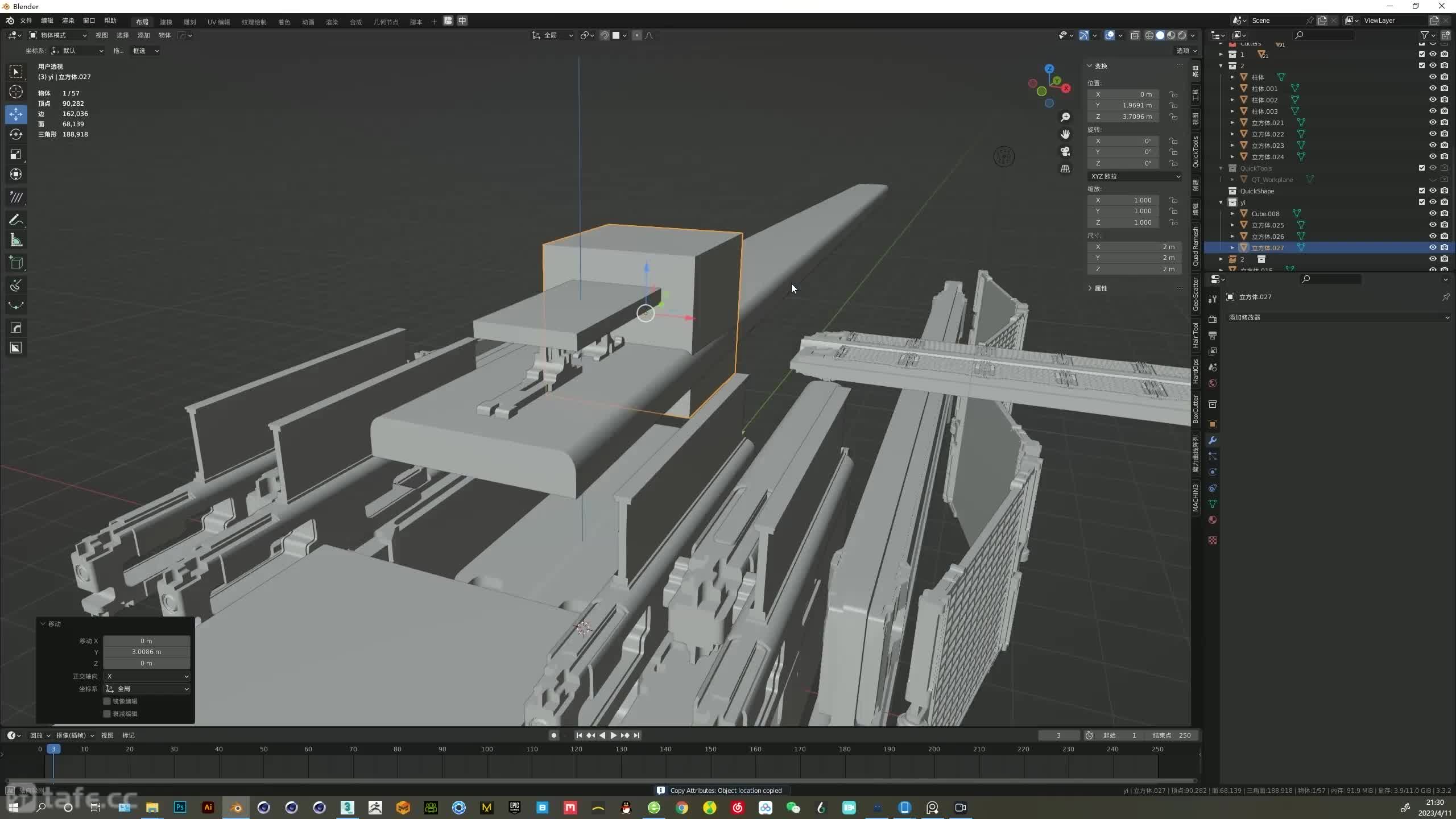Image resolution: width=1456 pixels, height=819 pixels.
Task: Open the Texture properties checker tab
Action: coord(1213,540)
